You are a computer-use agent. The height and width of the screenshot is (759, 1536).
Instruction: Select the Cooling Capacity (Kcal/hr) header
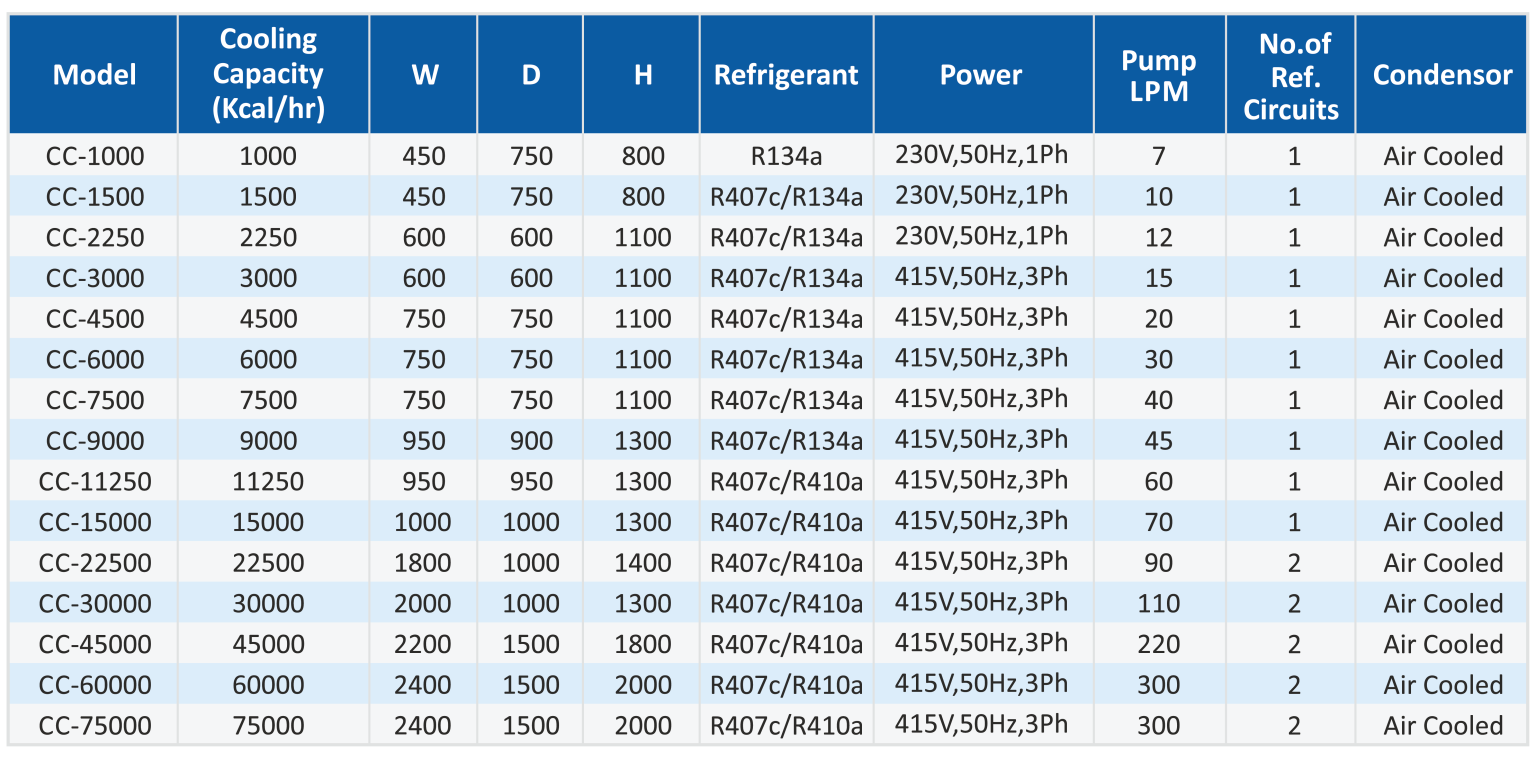(268, 75)
